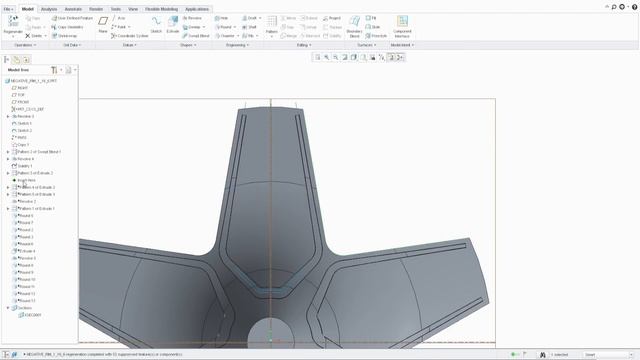Screen dimensions: 640x360
Task: Choose the Extrude tool
Action: 173,24
